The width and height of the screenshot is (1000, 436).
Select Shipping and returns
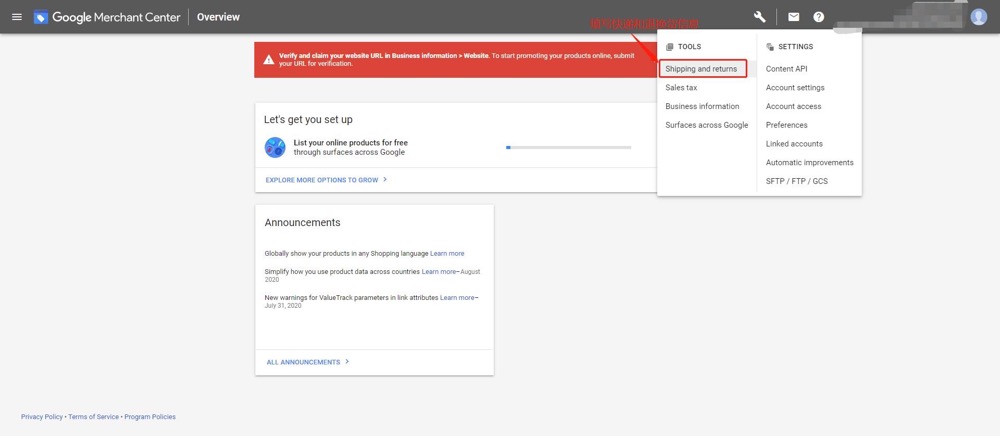pos(703,69)
